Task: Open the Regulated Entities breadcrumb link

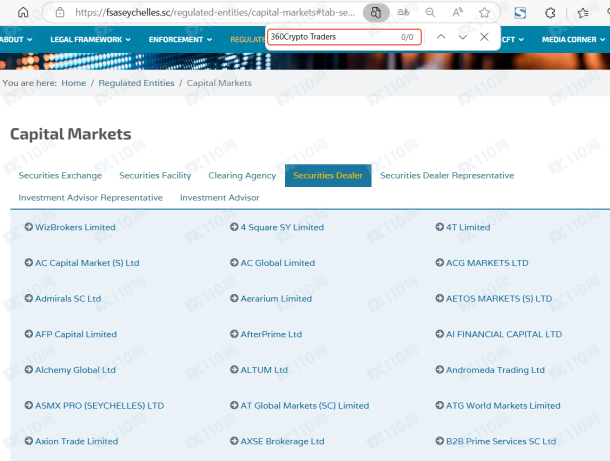Action: [x=136, y=83]
